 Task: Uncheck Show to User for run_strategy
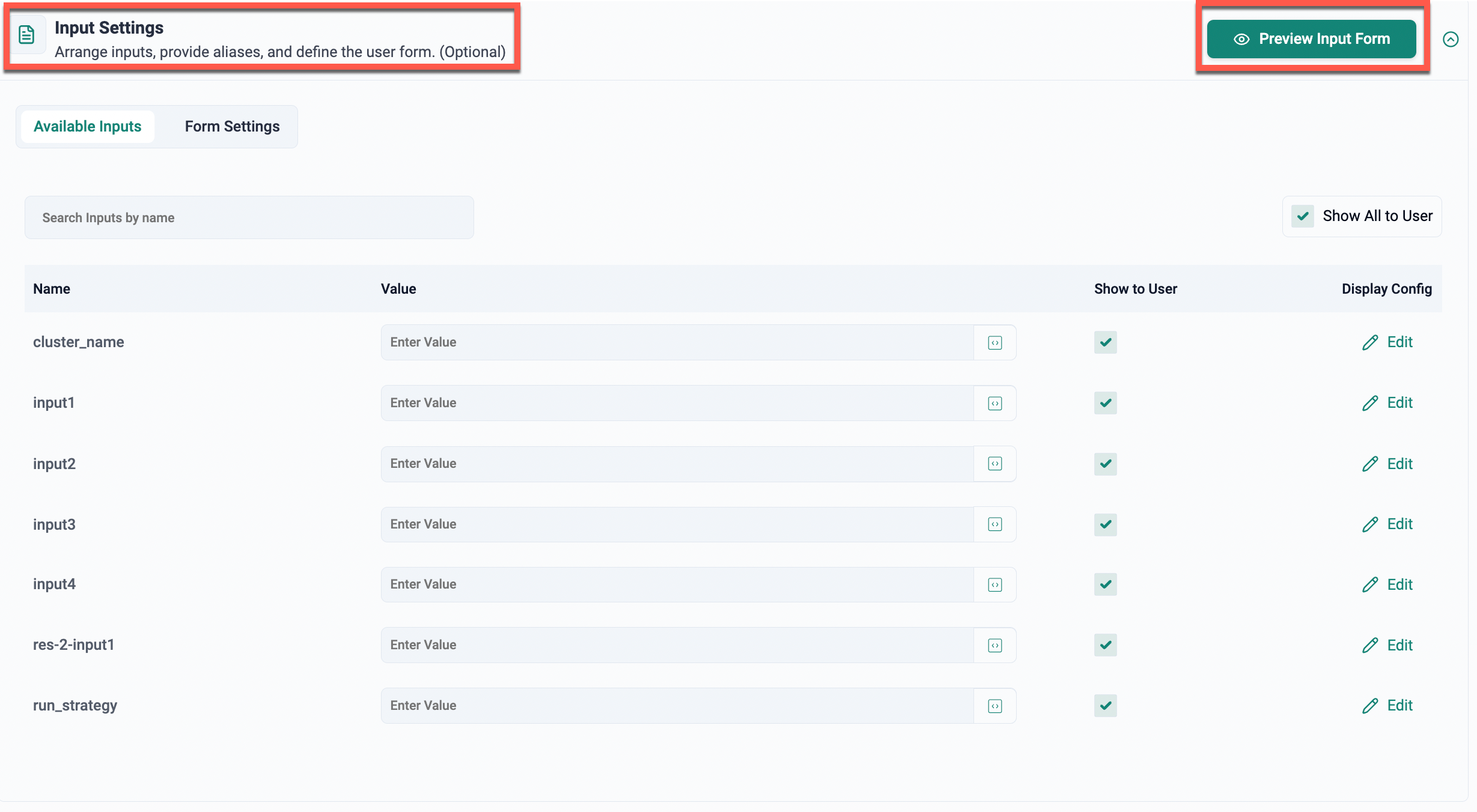click(x=1105, y=706)
